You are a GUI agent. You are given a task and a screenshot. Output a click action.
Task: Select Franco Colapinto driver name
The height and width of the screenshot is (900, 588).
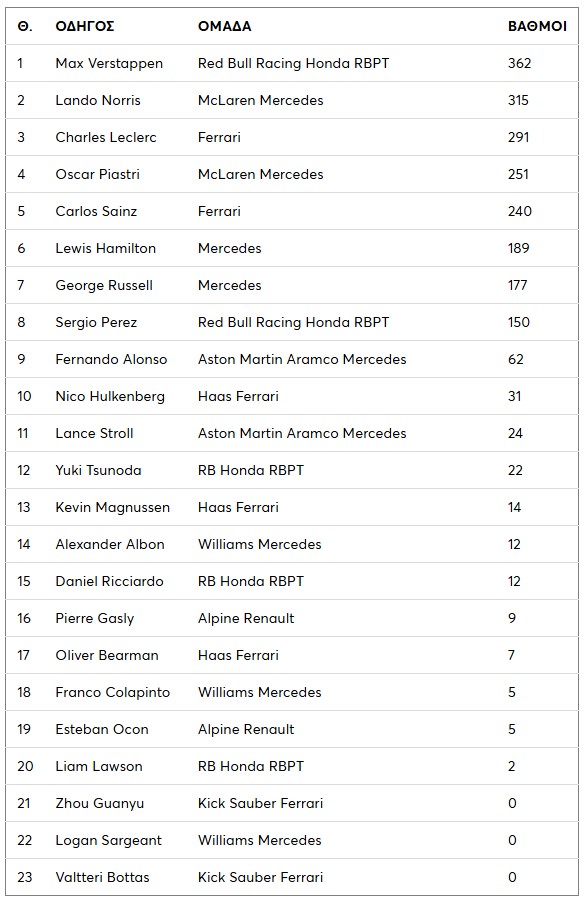113,693
